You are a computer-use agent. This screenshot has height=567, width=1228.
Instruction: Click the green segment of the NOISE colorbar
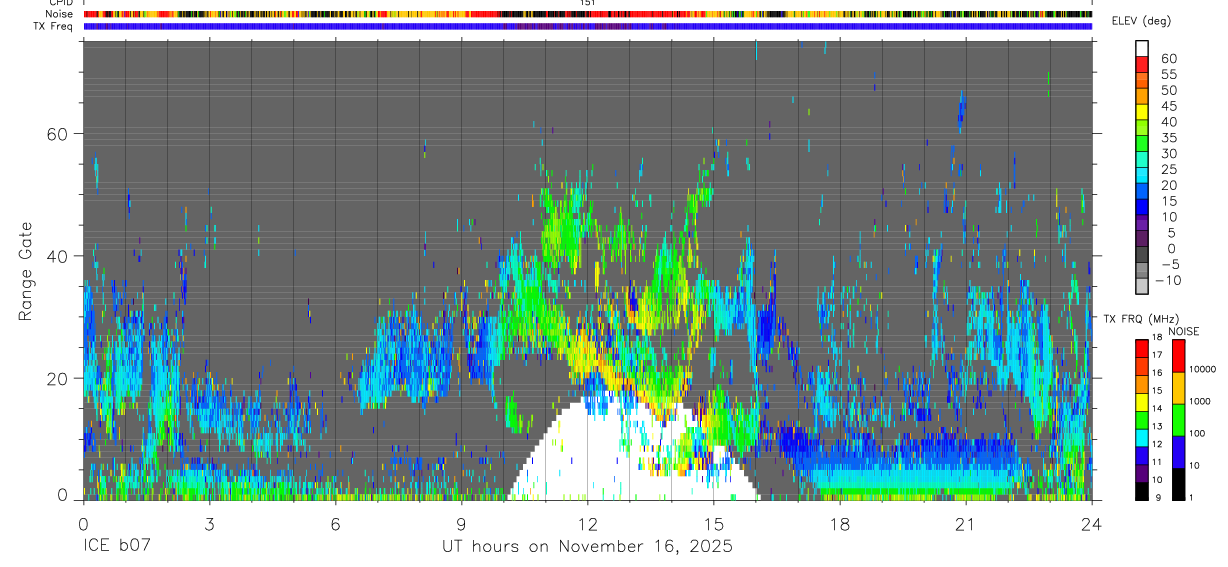tap(1178, 420)
